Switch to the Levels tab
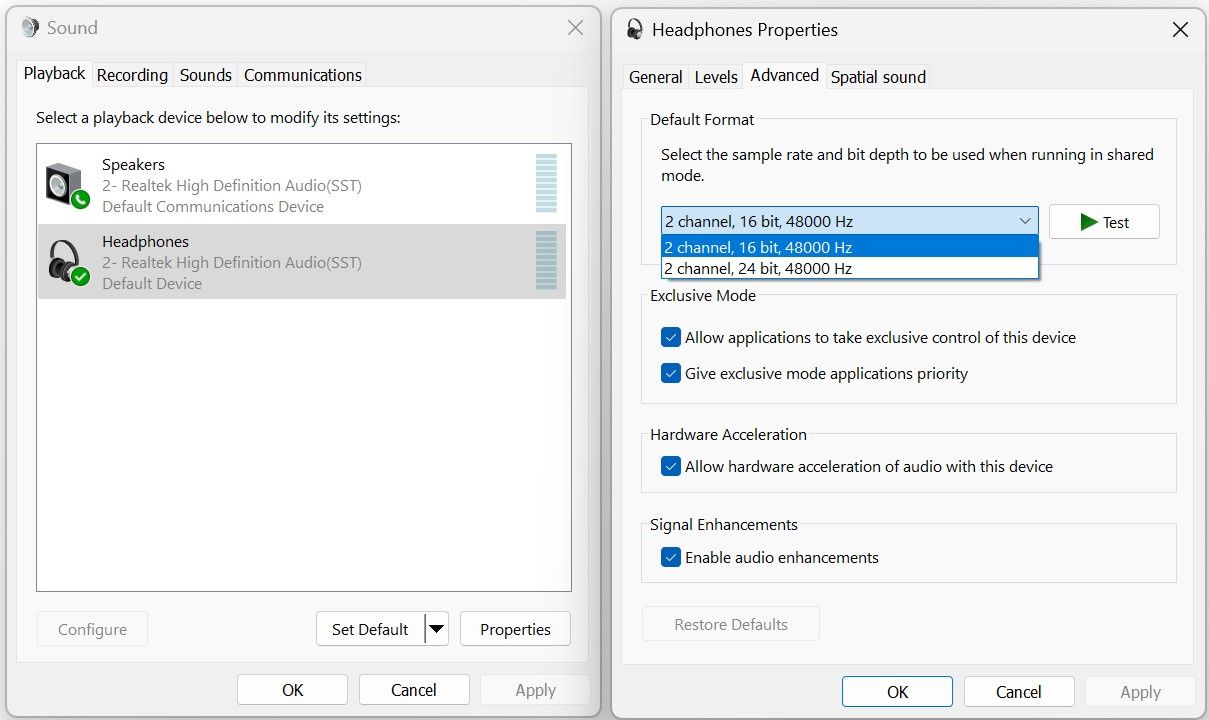The width and height of the screenshot is (1209, 720). tap(716, 76)
